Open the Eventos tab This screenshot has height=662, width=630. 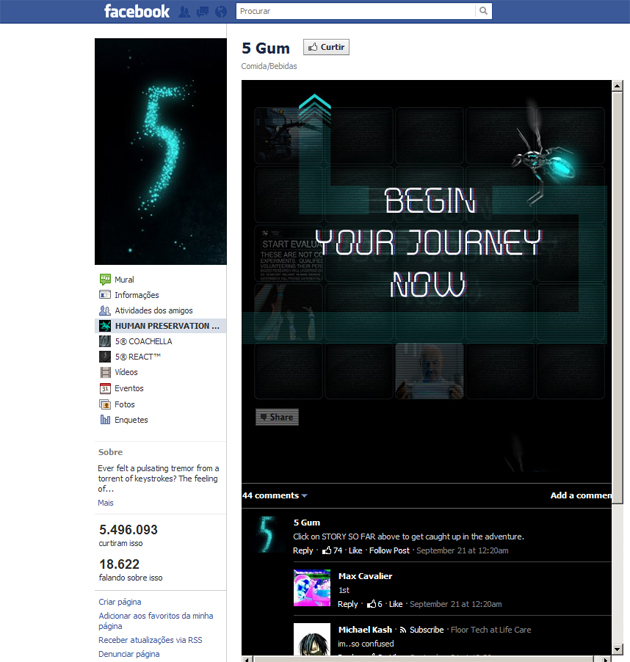(129, 388)
